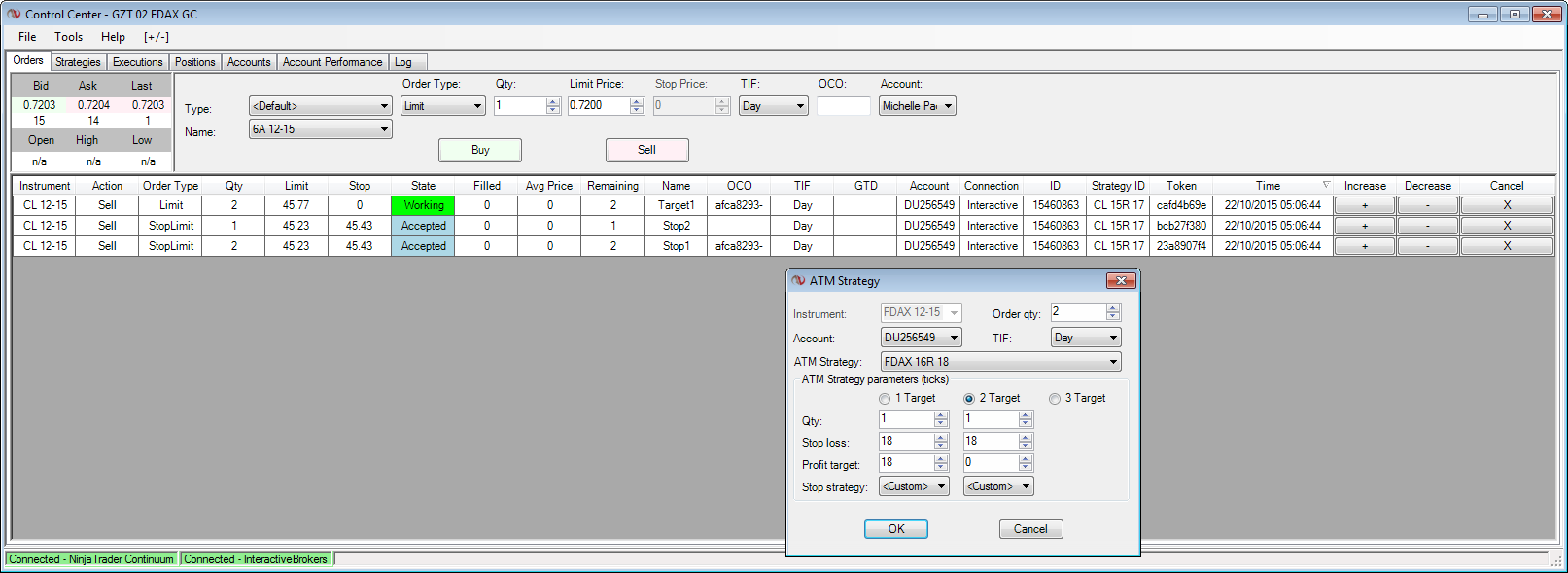Screen dimensions: 1568x573
Task: Switch to the Accounts tab
Action: click(249, 62)
